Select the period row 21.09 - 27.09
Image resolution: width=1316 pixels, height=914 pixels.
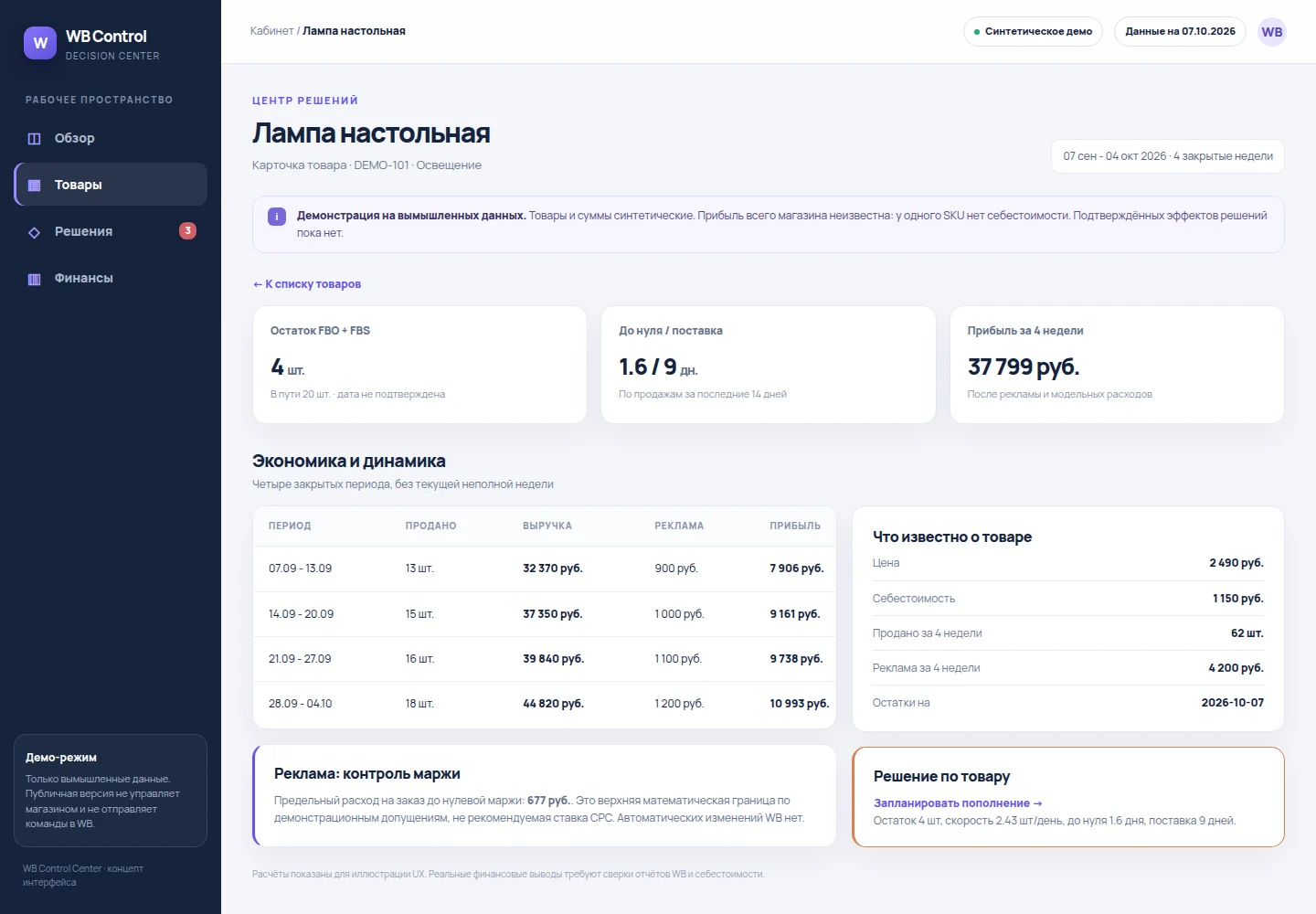coord(545,659)
